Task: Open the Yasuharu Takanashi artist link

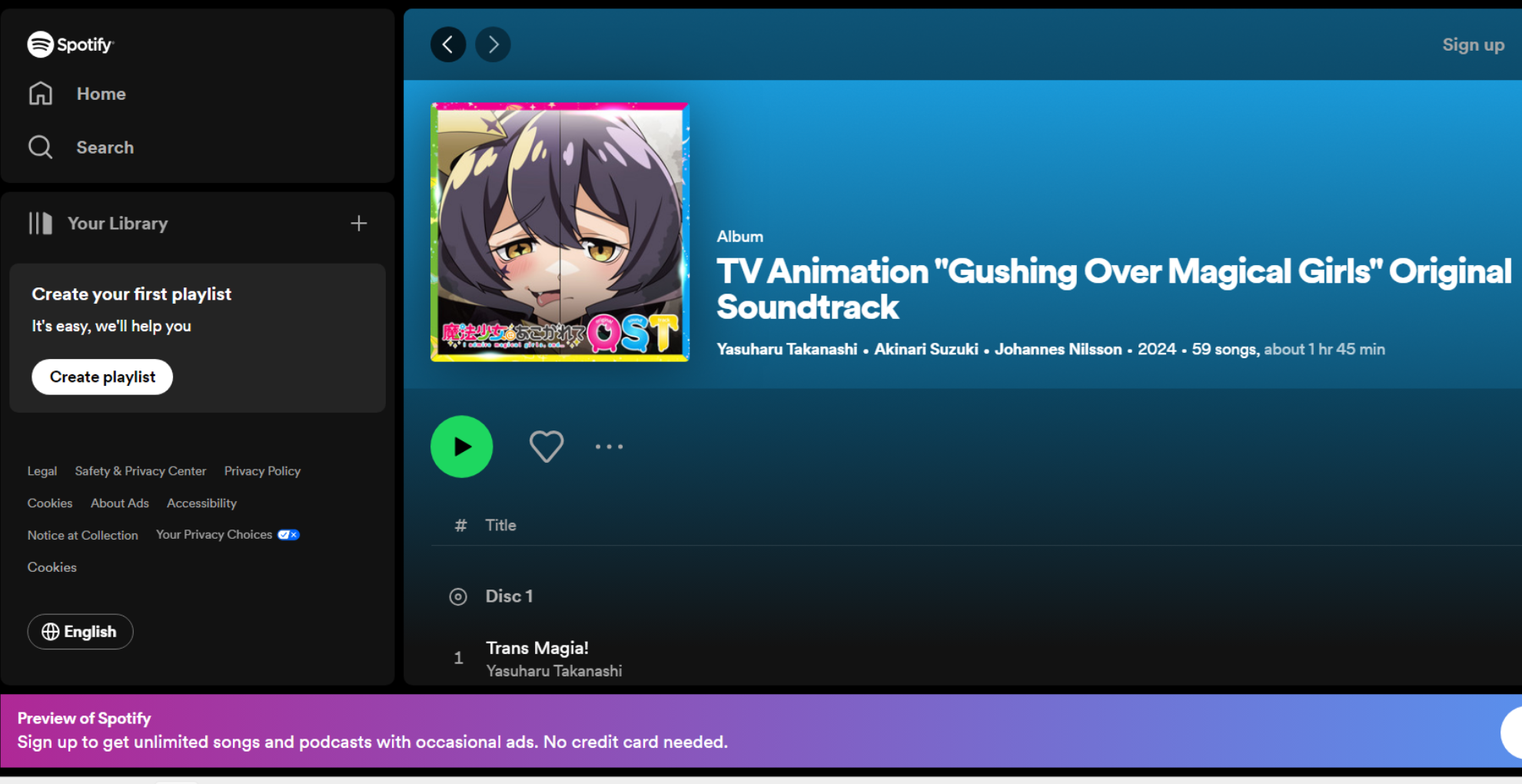Action: [786, 349]
